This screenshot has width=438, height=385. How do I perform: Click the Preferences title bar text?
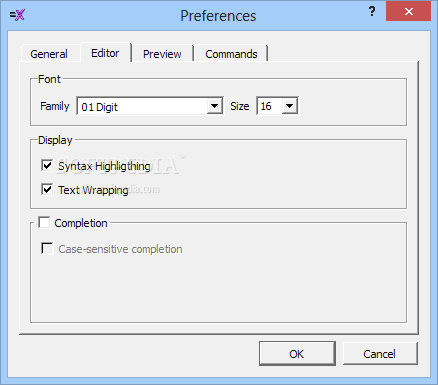point(218,16)
